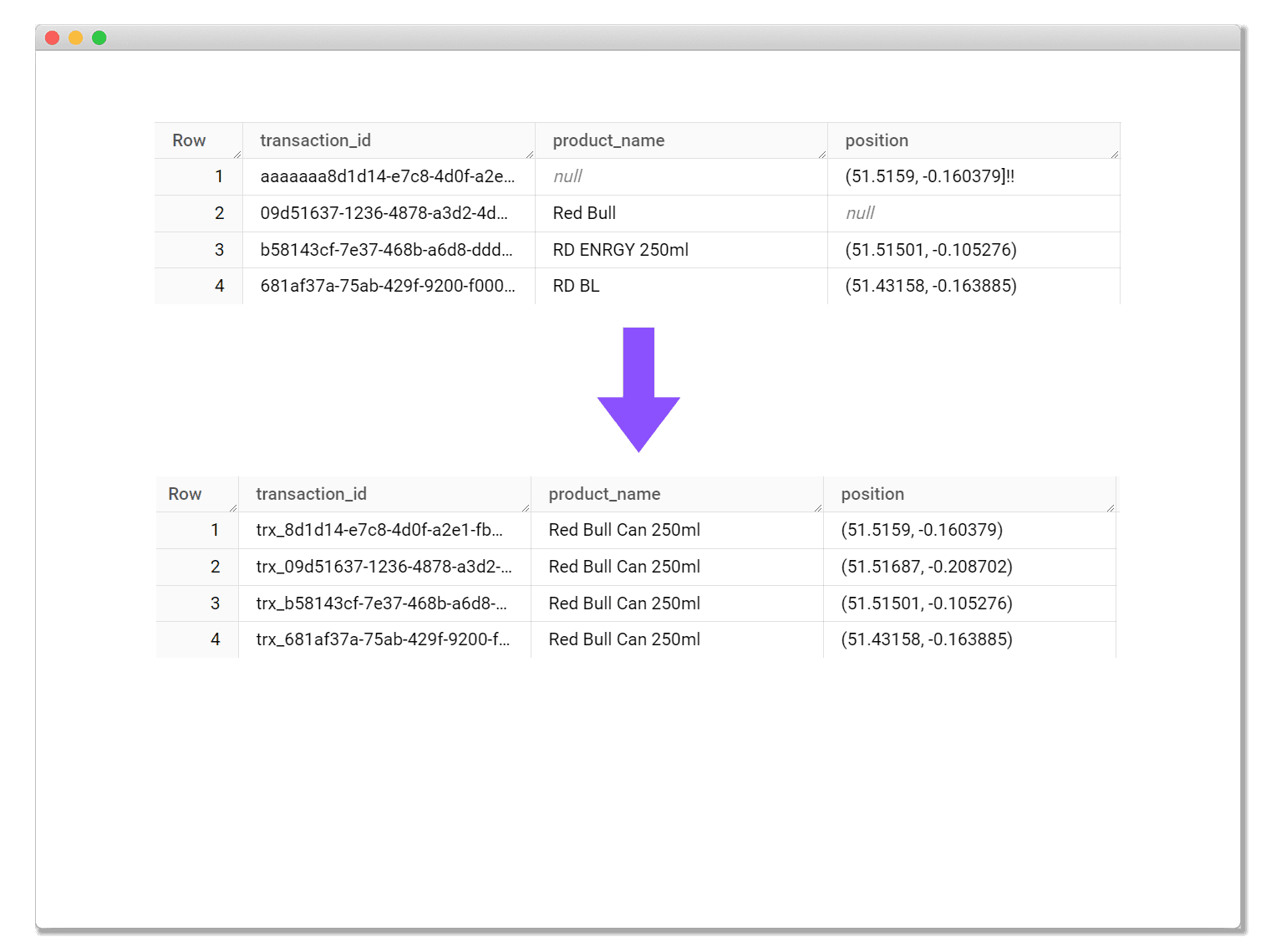The image size is (1276, 952).
Task: Click the yellow minimize window button
Action: click(75, 38)
